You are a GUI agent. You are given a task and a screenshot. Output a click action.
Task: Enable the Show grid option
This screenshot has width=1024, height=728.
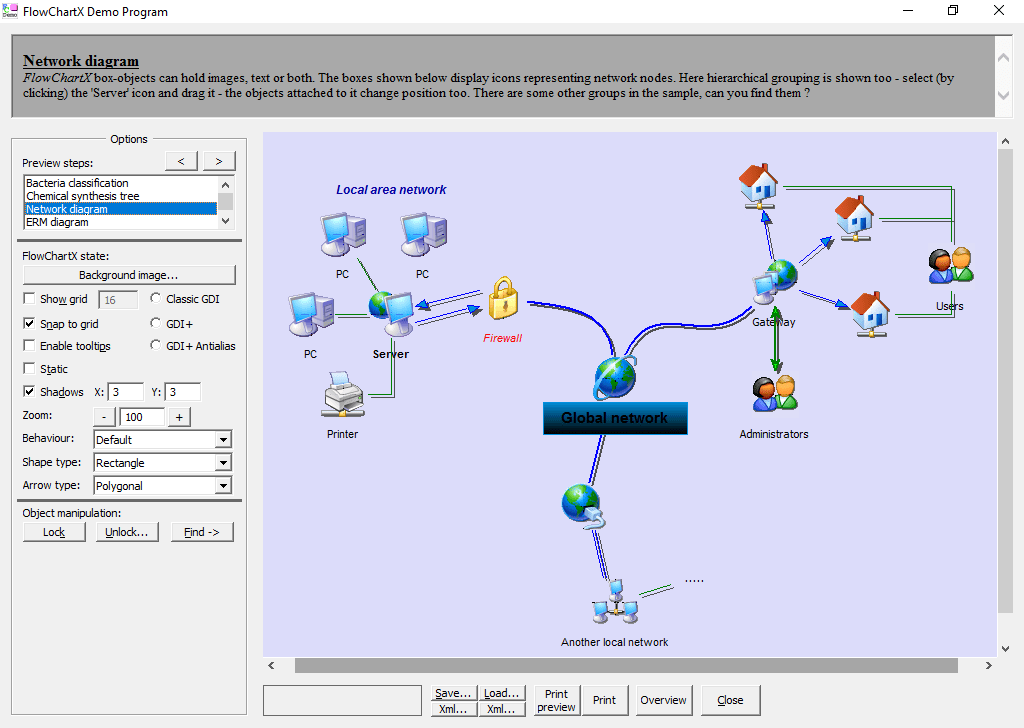(x=30, y=299)
